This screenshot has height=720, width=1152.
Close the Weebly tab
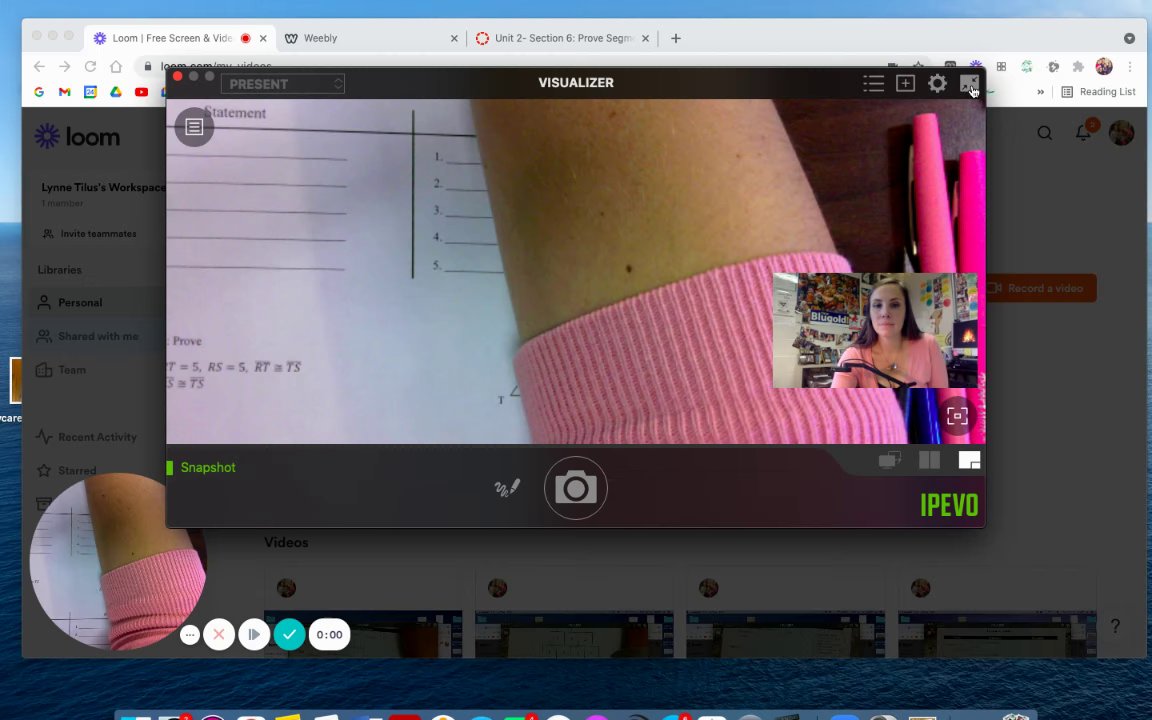tap(454, 38)
